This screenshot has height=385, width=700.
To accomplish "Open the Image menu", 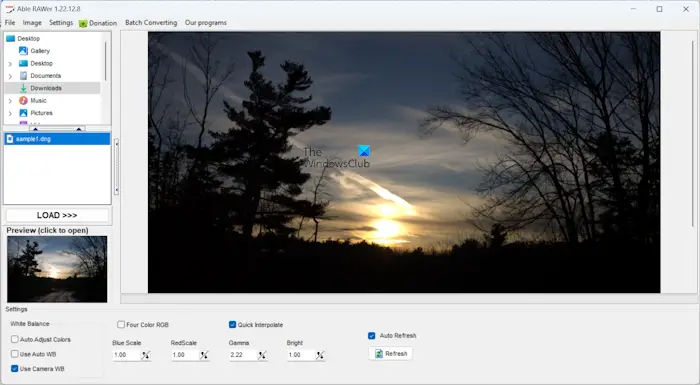I will point(32,23).
